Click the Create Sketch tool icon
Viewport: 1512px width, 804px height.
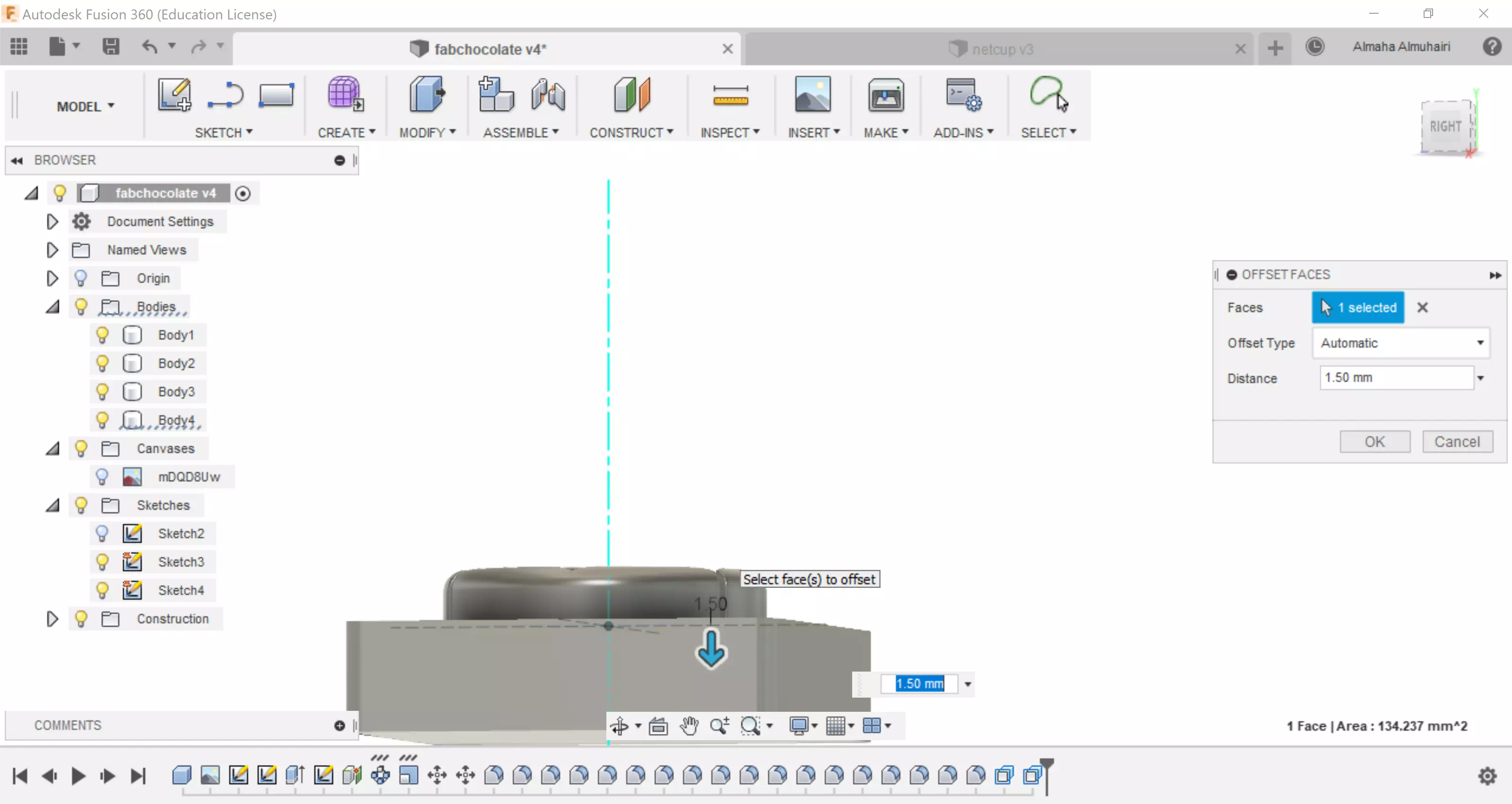click(174, 95)
